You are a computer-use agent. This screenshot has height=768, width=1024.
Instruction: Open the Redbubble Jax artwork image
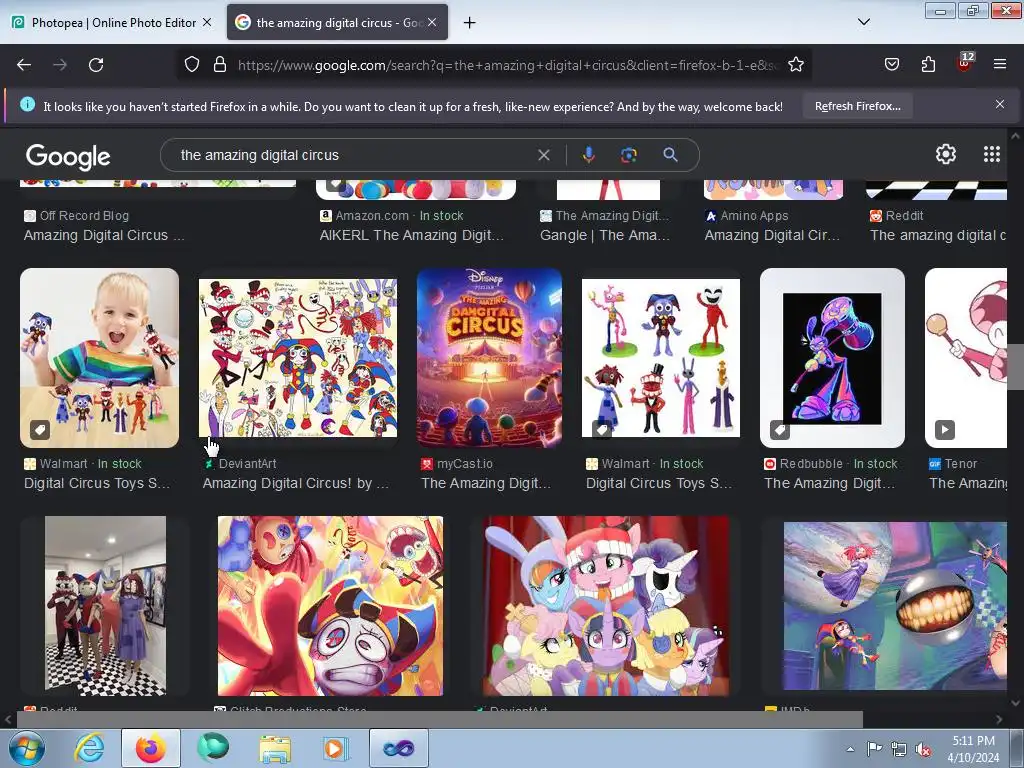click(x=832, y=358)
